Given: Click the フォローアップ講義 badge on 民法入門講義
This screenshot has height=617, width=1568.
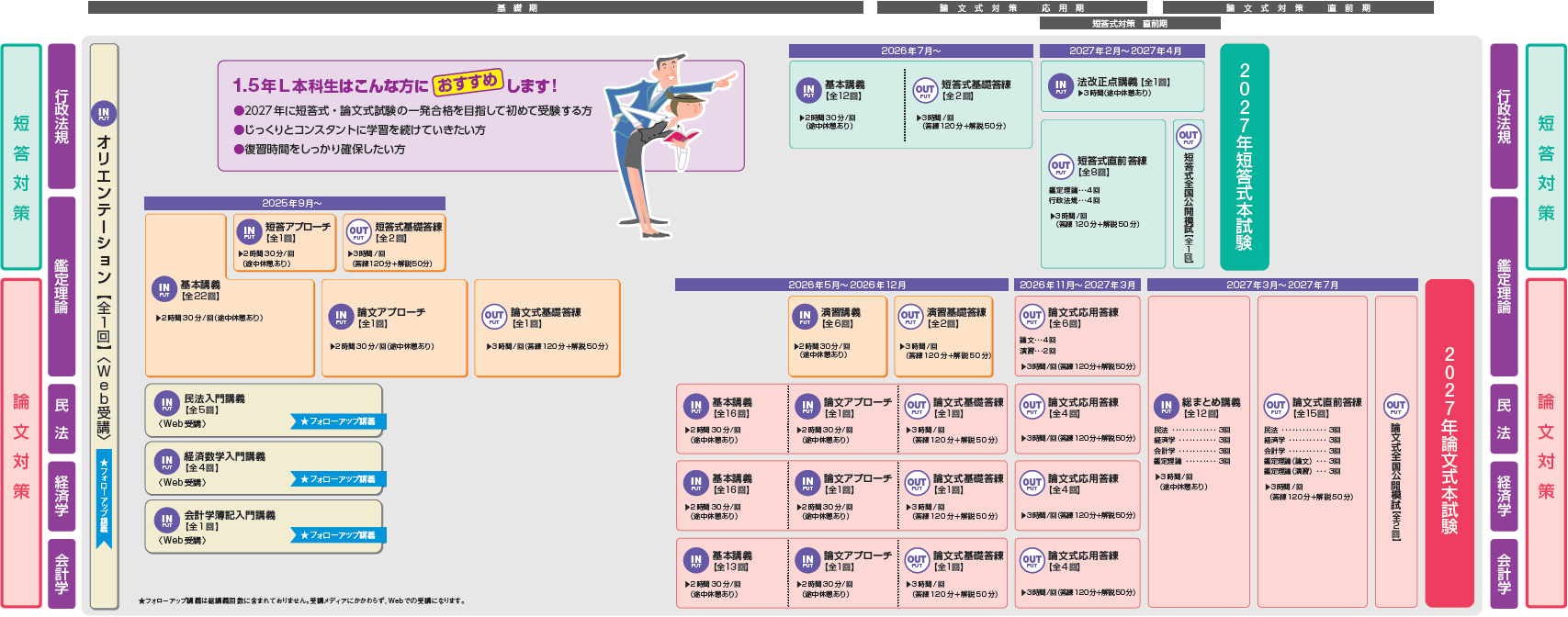Looking at the screenshot, I should [x=338, y=421].
